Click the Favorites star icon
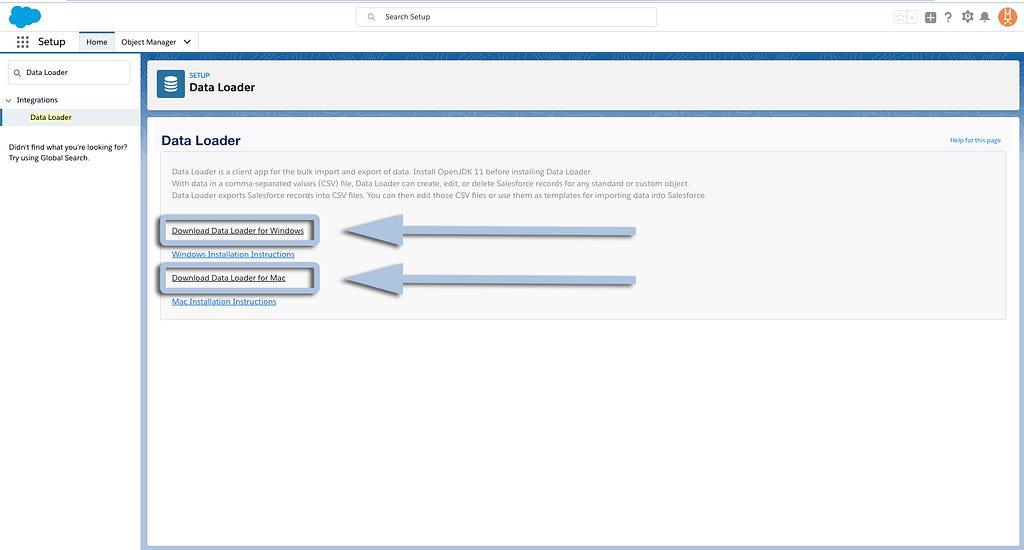The height and width of the screenshot is (550, 1024). point(900,17)
